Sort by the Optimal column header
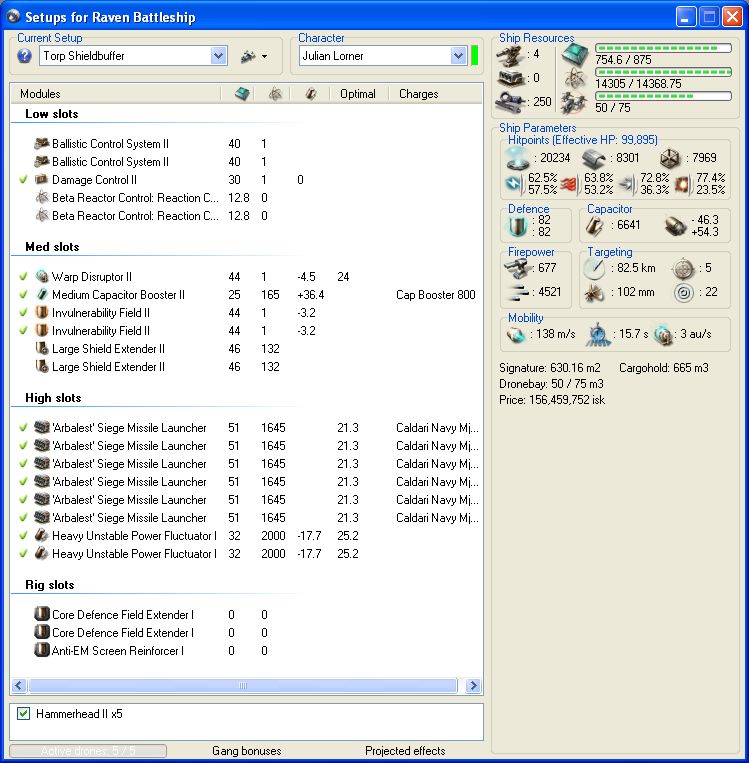This screenshot has height=763, width=749. (358, 94)
